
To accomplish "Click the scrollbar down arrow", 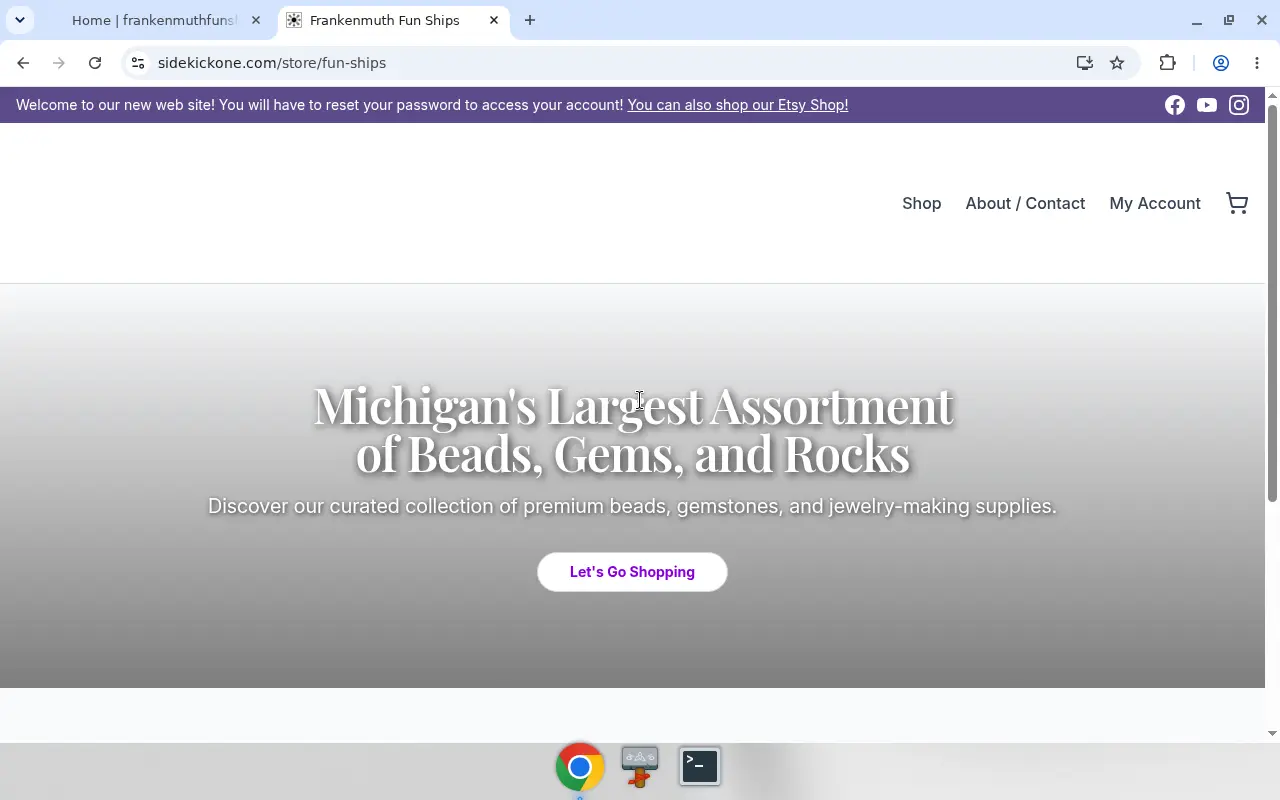I will coord(1272,733).
